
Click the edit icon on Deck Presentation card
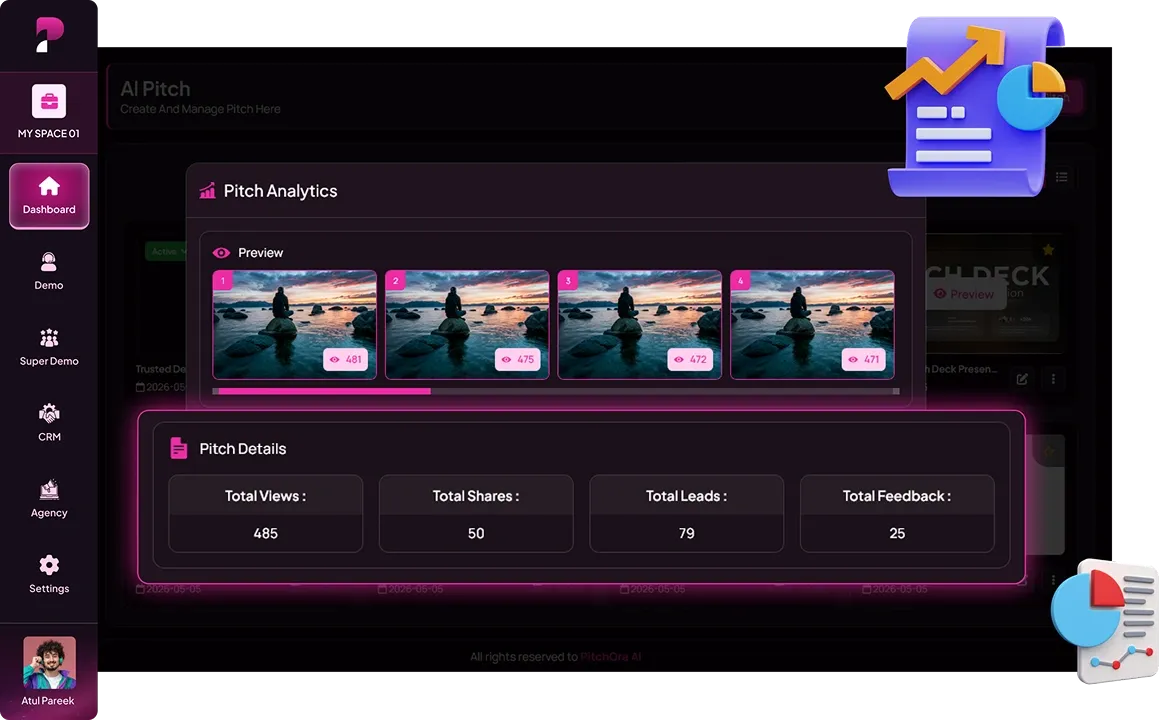[1022, 379]
